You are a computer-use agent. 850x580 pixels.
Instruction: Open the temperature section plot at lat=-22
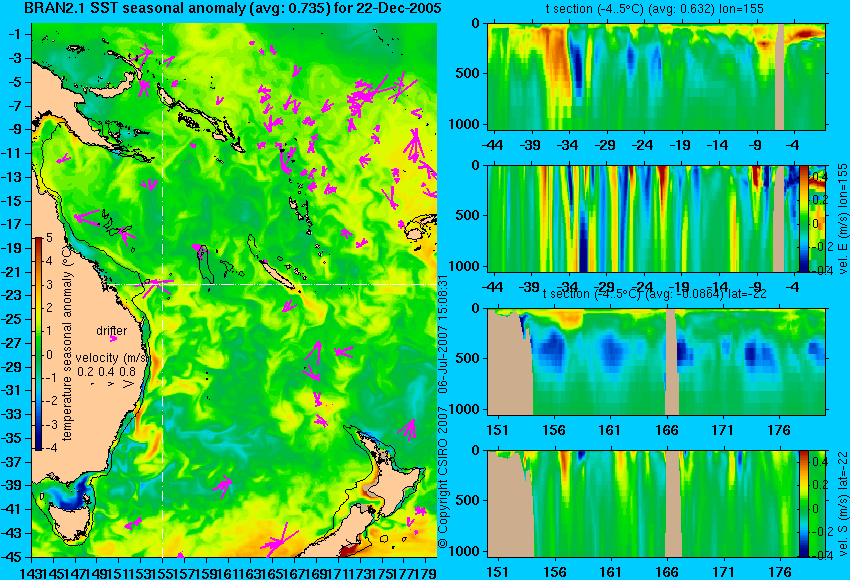[x=657, y=362]
